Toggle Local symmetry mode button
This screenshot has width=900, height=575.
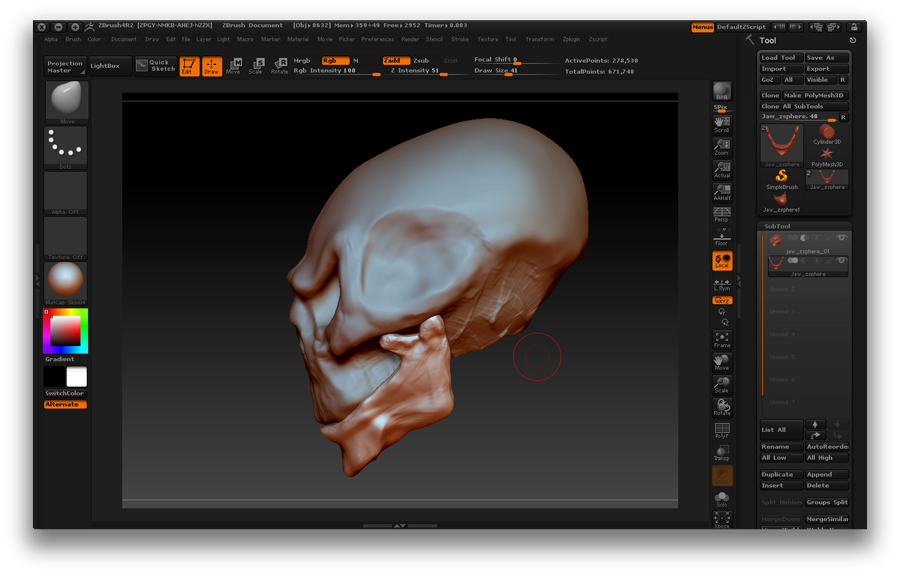point(721,261)
